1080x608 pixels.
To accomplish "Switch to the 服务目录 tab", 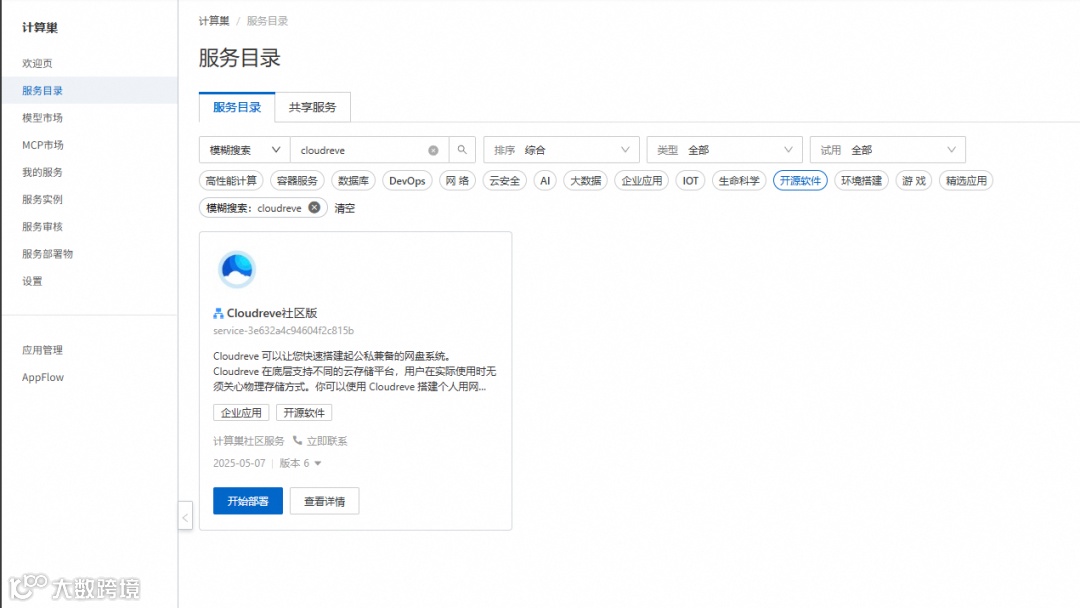I will tap(237, 107).
